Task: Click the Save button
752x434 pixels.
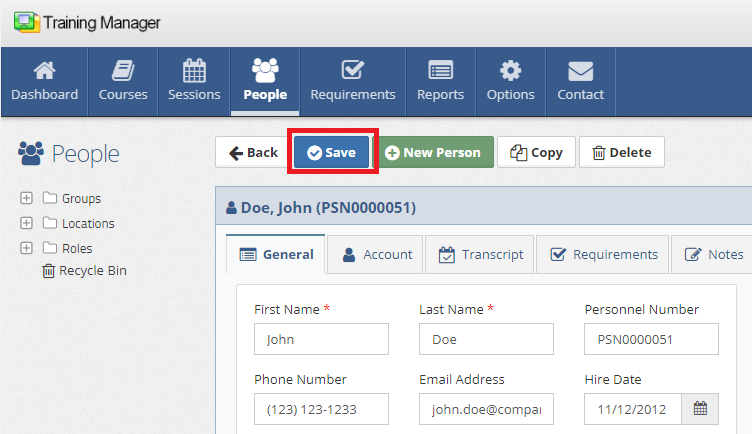Action: [331, 152]
